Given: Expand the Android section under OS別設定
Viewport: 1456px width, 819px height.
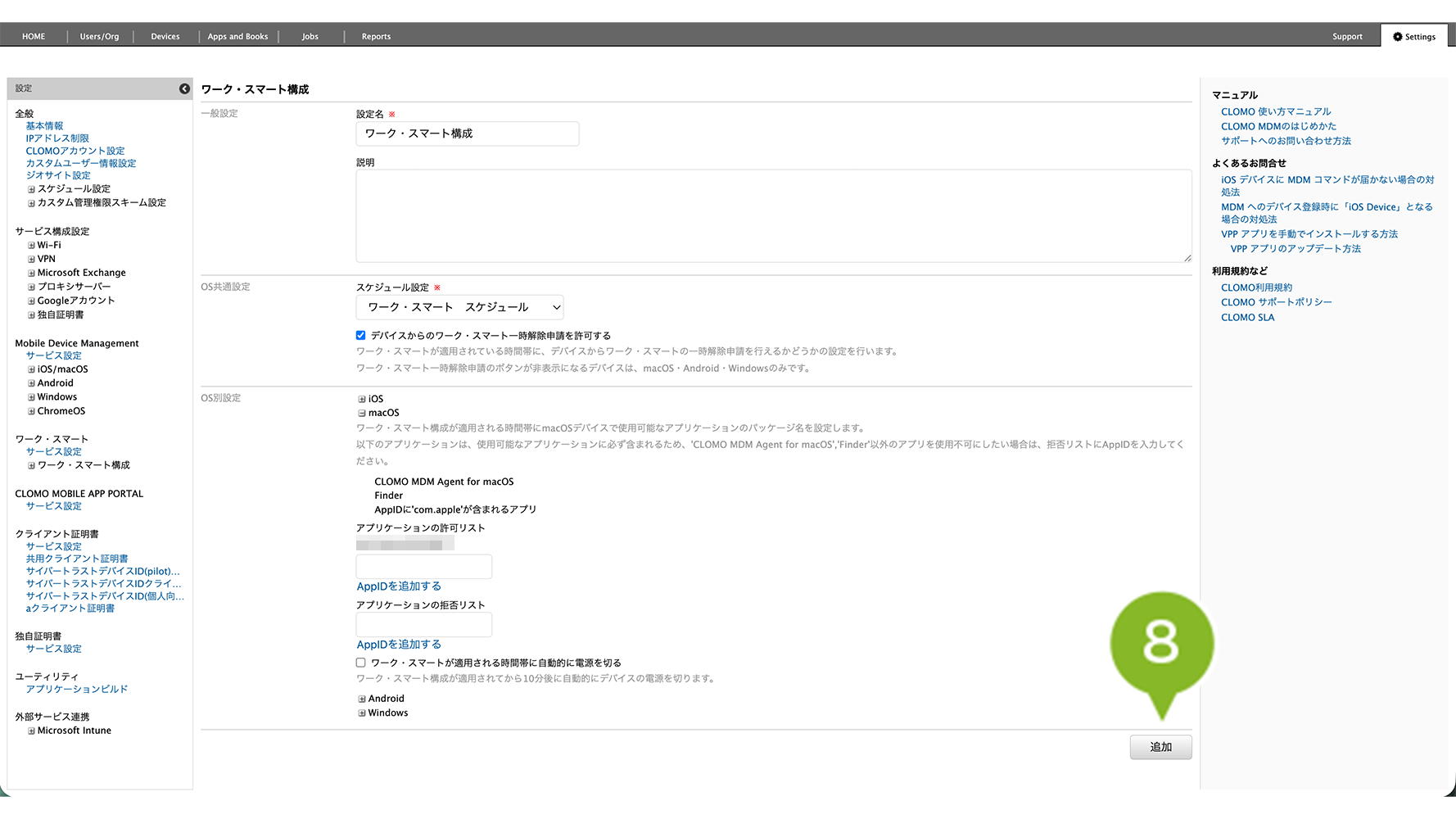Looking at the screenshot, I should [x=362, y=699].
